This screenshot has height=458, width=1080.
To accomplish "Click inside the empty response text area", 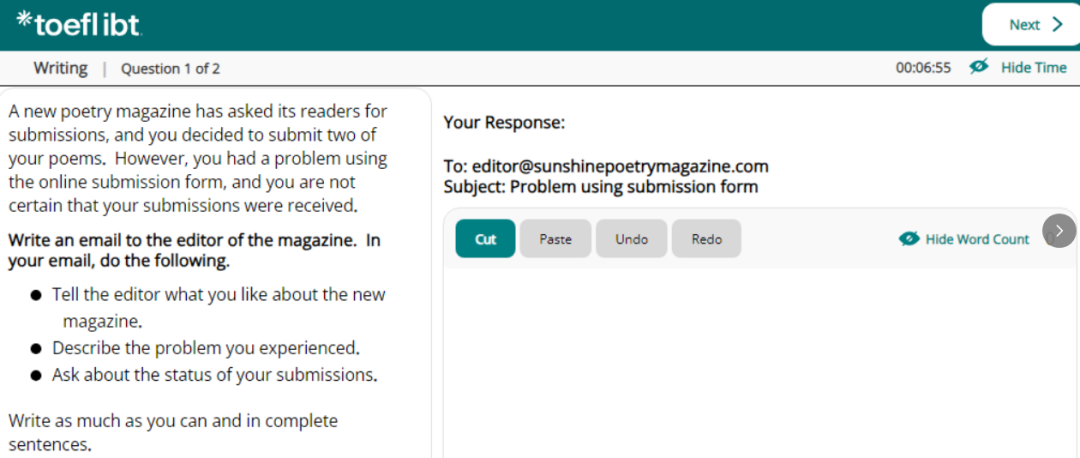I will (750, 360).
